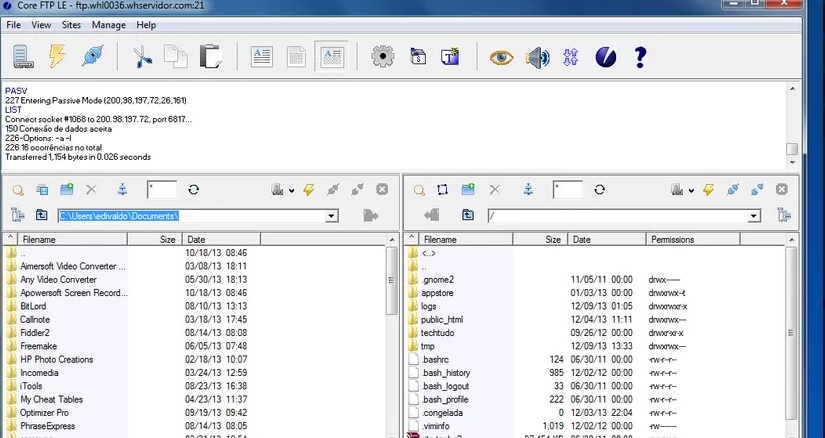Screen dimensions: 825x438
Task: Select the My Cheat Tables local folder
Action: 52,400
